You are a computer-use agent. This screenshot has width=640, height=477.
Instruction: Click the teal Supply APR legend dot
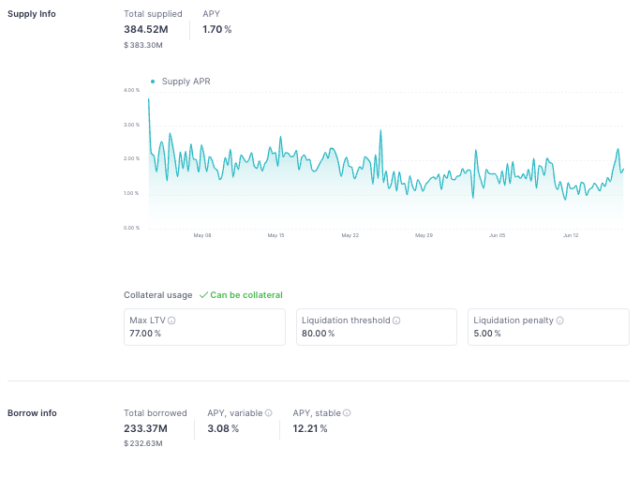click(x=152, y=81)
